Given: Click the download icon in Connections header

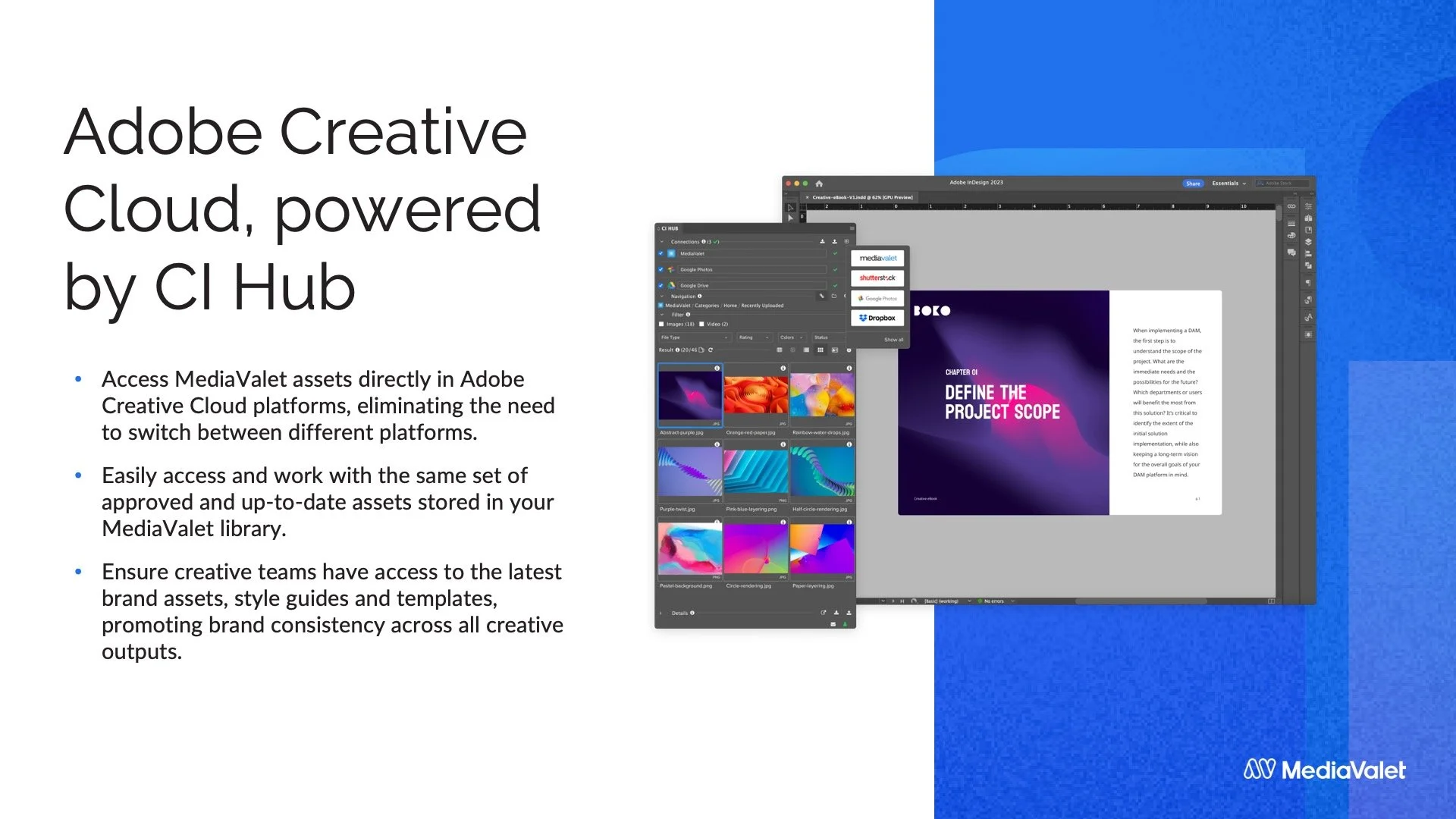Looking at the screenshot, I should pos(822,242).
